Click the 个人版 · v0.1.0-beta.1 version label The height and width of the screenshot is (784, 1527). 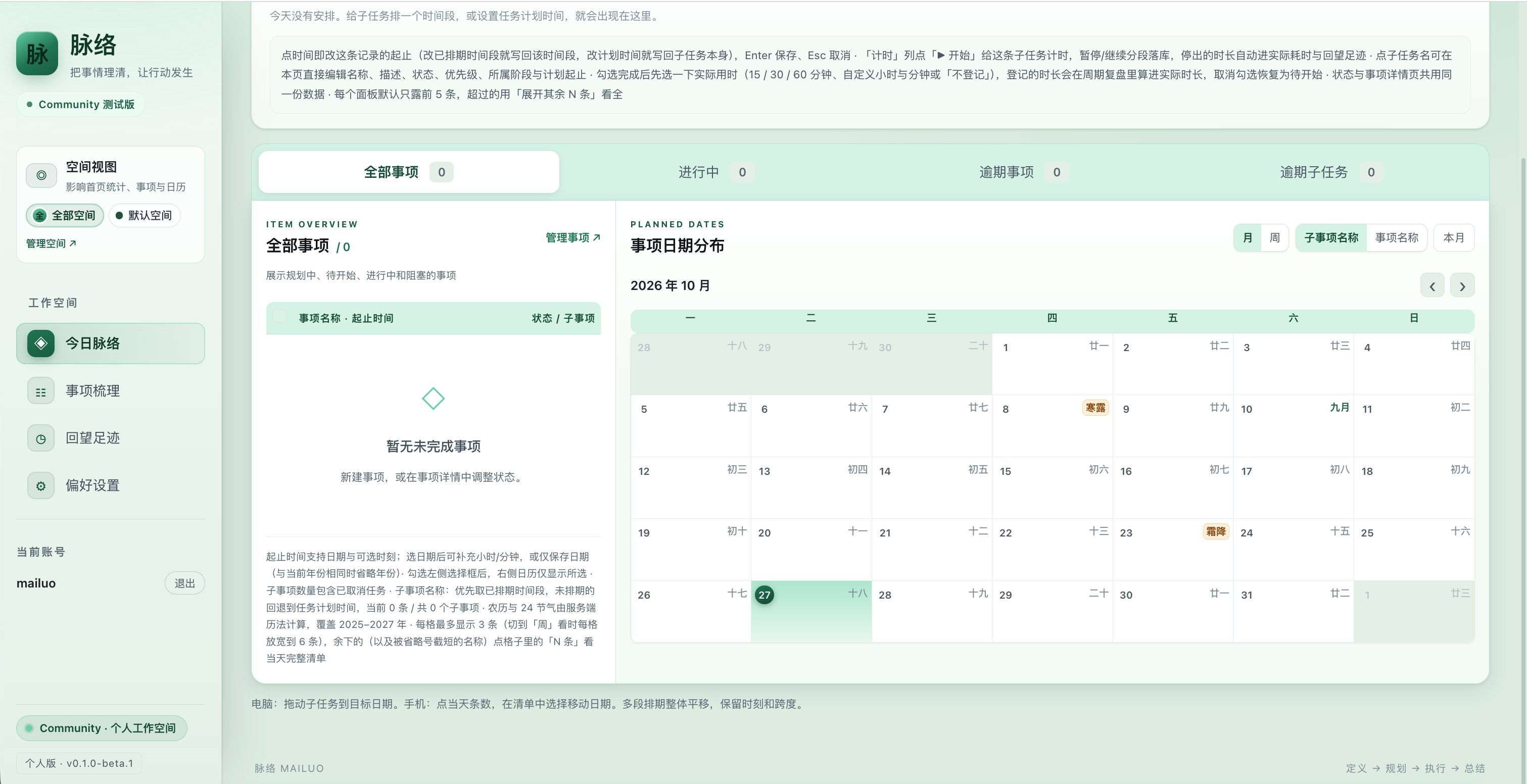click(x=79, y=763)
